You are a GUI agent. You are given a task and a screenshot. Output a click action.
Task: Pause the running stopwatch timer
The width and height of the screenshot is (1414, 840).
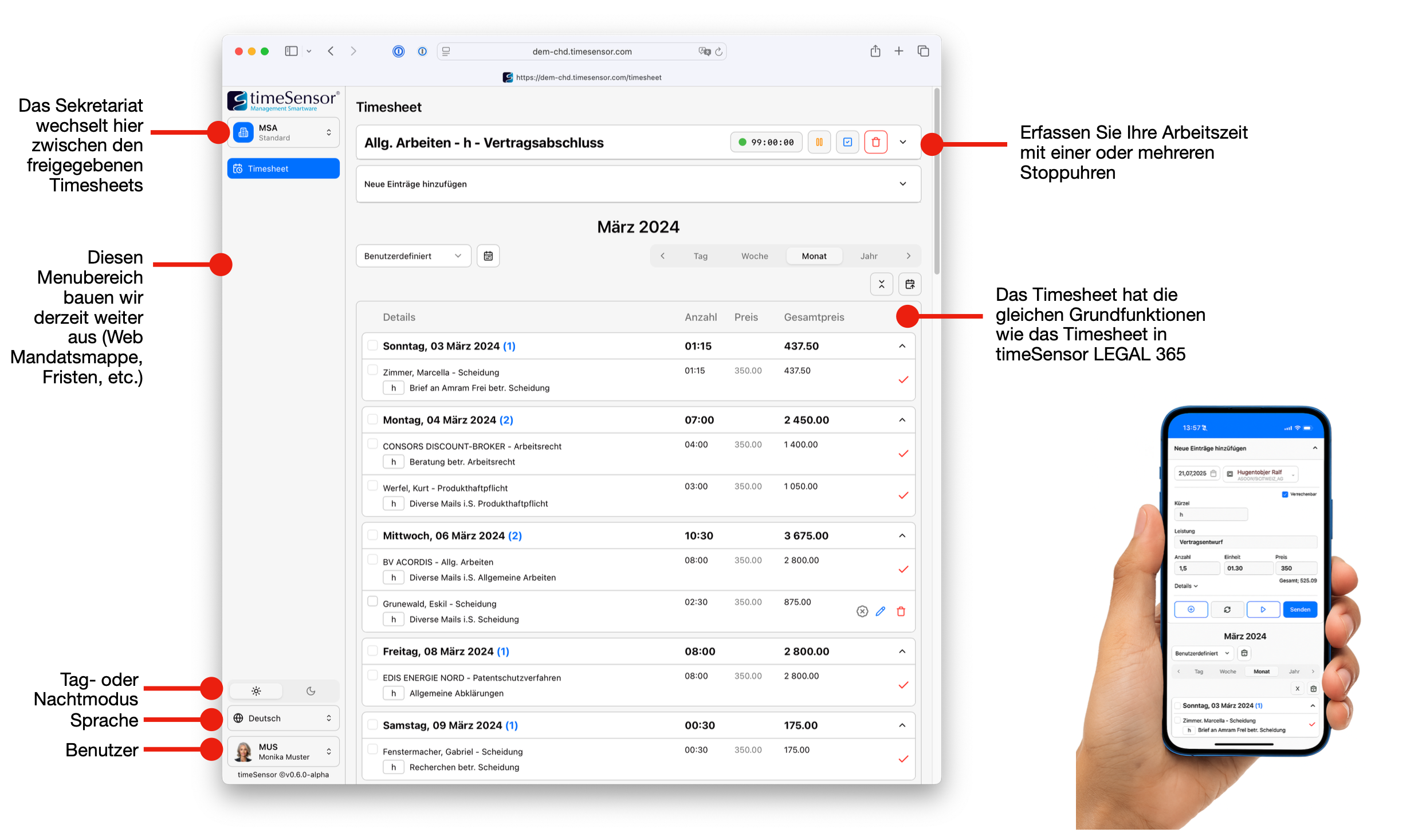tap(819, 142)
